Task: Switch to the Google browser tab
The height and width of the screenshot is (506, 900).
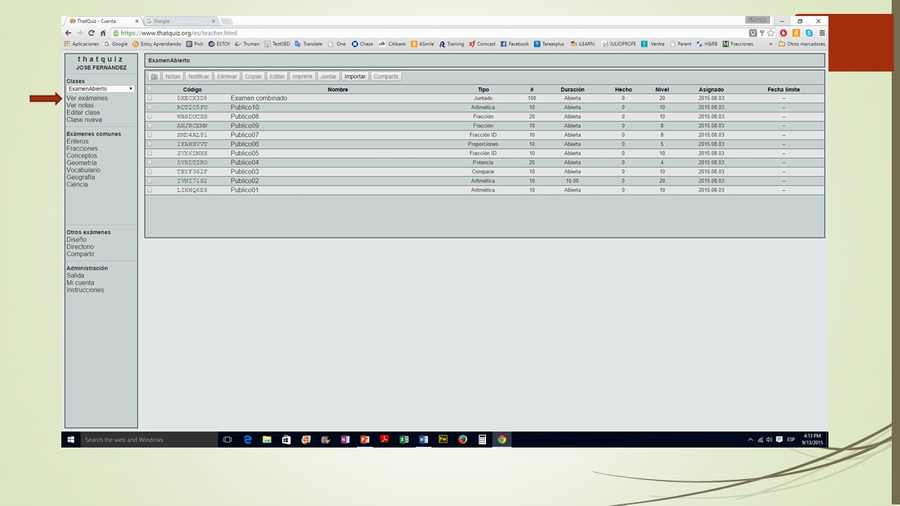Action: [179, 21]
